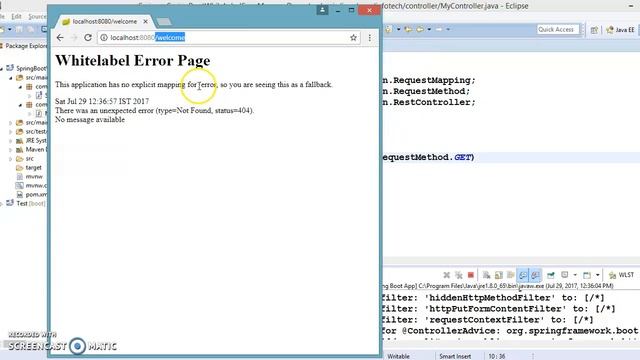Open a new Chrome tab
640x360 pixels.
pyautogui.click(x=164, y=21)
